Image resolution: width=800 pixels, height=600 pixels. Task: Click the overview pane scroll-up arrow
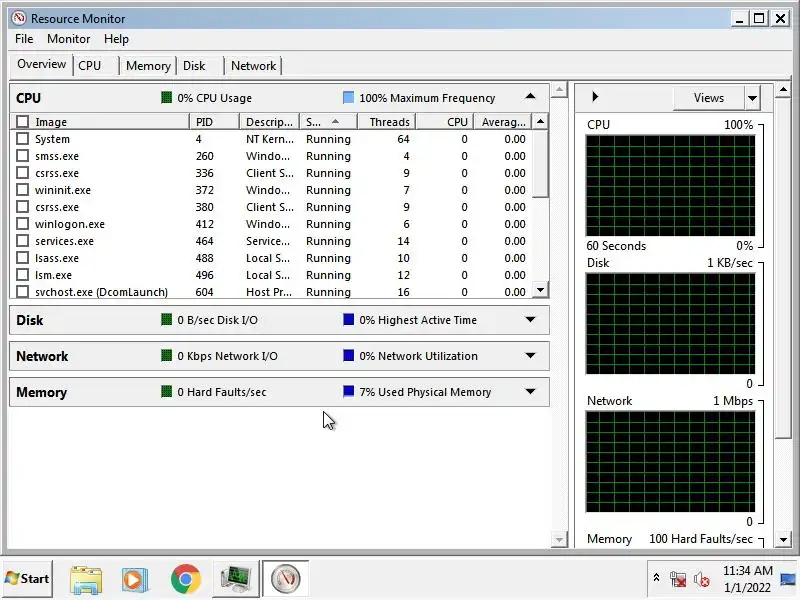(559, 90)
